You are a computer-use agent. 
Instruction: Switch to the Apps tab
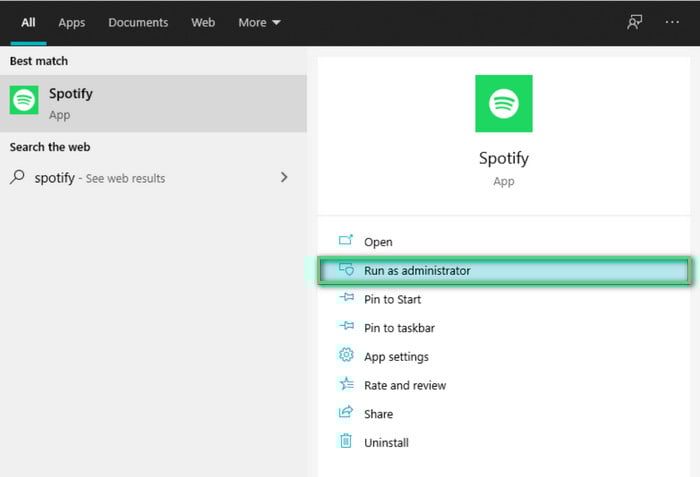(71, 23)
